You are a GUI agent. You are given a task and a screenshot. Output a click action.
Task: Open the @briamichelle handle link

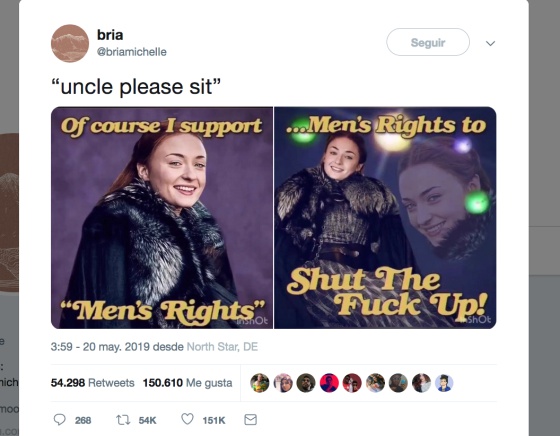pos(132,52)
